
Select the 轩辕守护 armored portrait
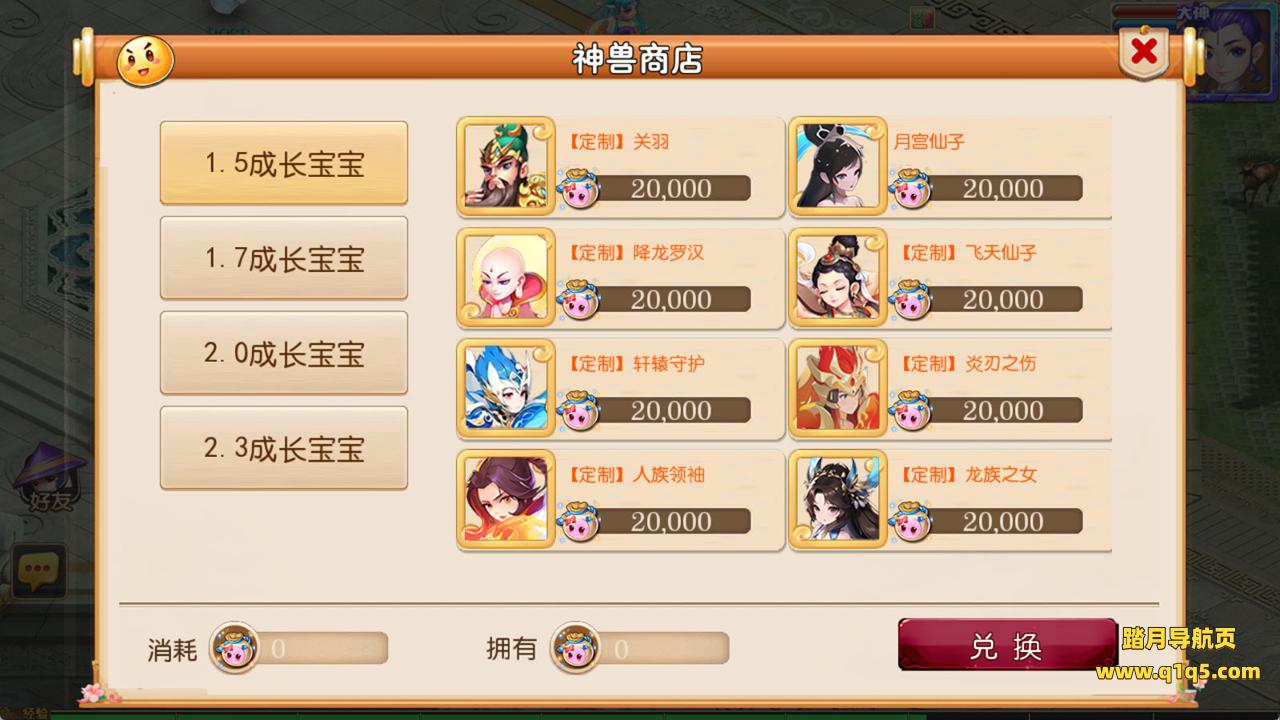point(506,389)
